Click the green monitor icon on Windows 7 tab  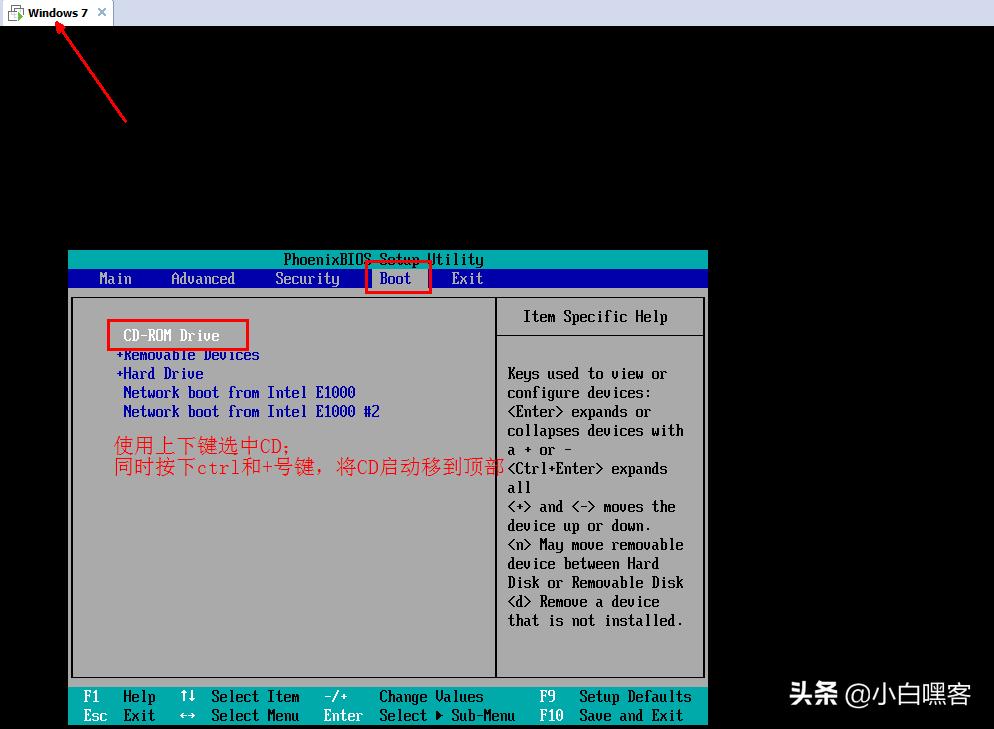click(16, 13)
